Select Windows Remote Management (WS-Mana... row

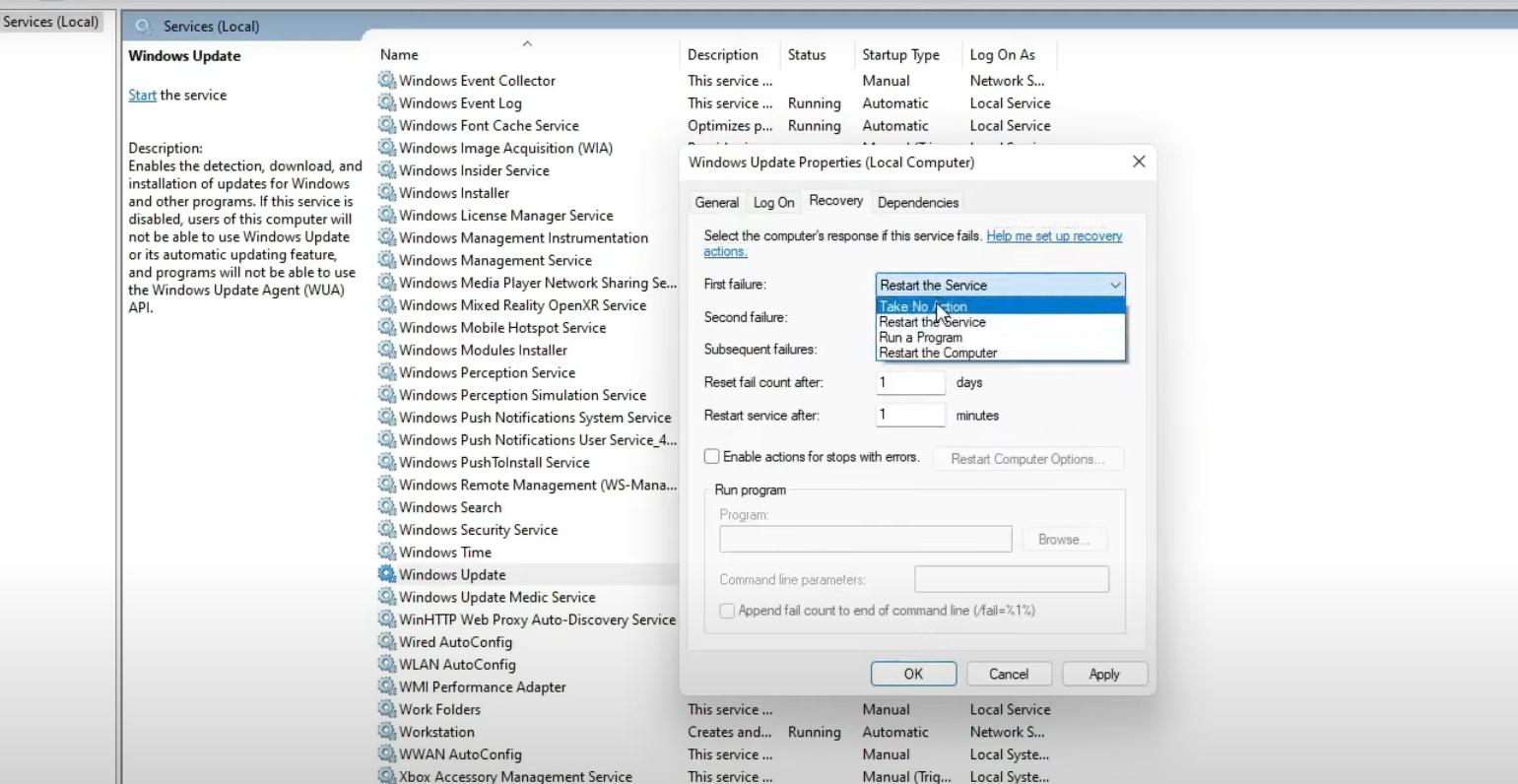[x=527, y=485]
